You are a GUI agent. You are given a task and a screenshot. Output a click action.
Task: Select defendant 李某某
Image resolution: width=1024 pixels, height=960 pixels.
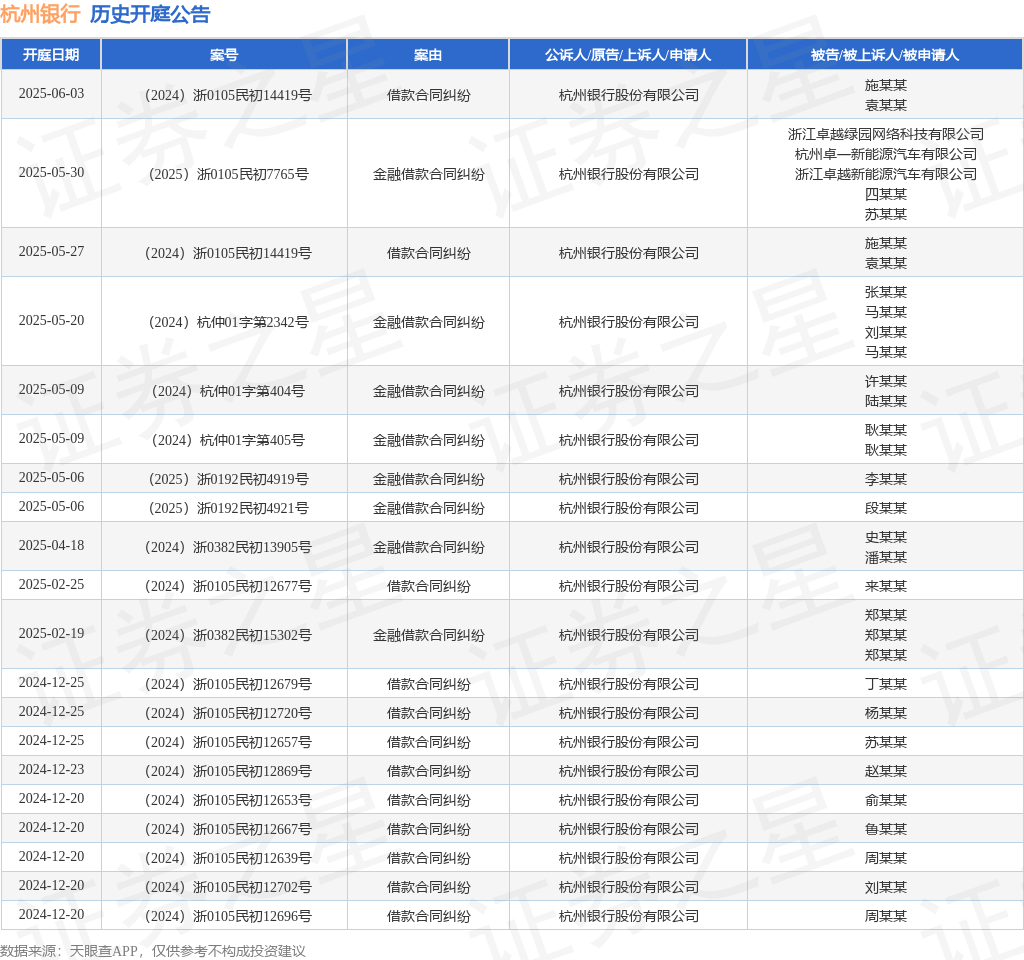(x=886, y=479)
